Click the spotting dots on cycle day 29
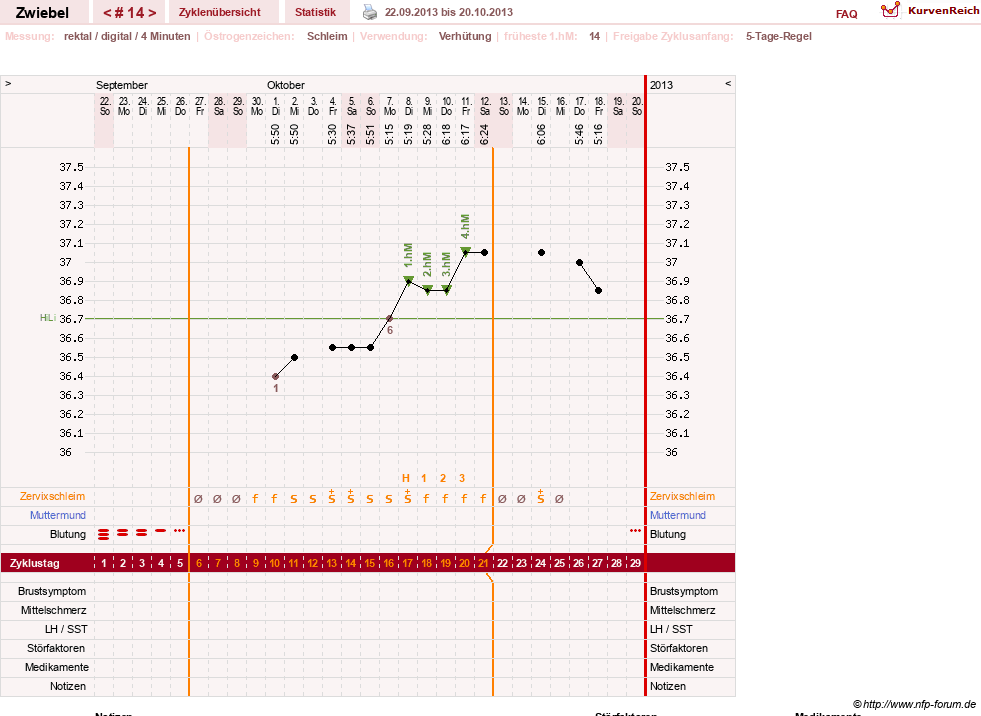Screen dimensions: 981x716 click(x=636, y=531)
